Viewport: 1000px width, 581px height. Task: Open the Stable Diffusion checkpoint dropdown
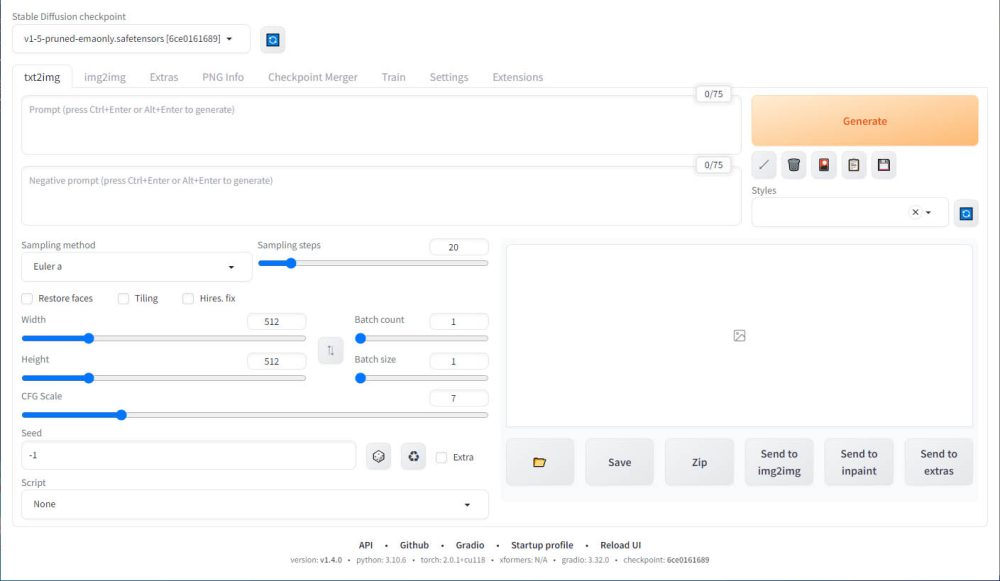[131, 39]
